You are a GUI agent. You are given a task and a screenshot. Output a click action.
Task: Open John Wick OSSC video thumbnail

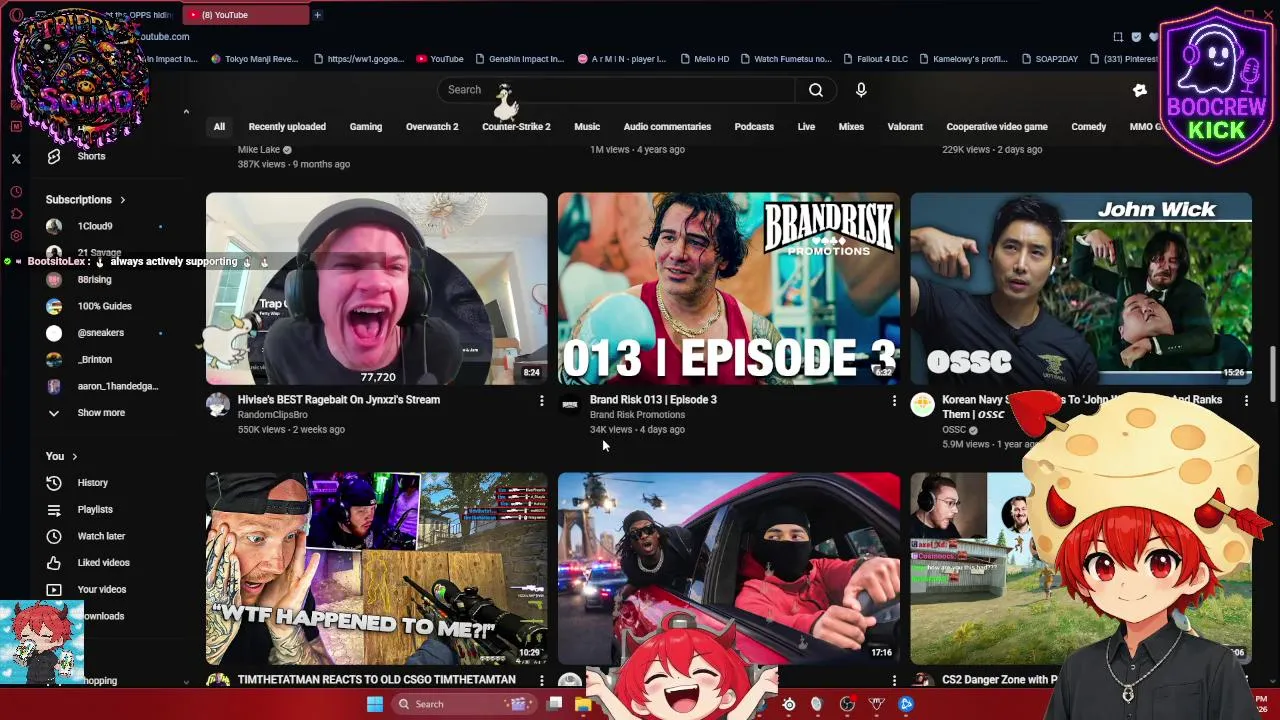tap(1081, 289)
